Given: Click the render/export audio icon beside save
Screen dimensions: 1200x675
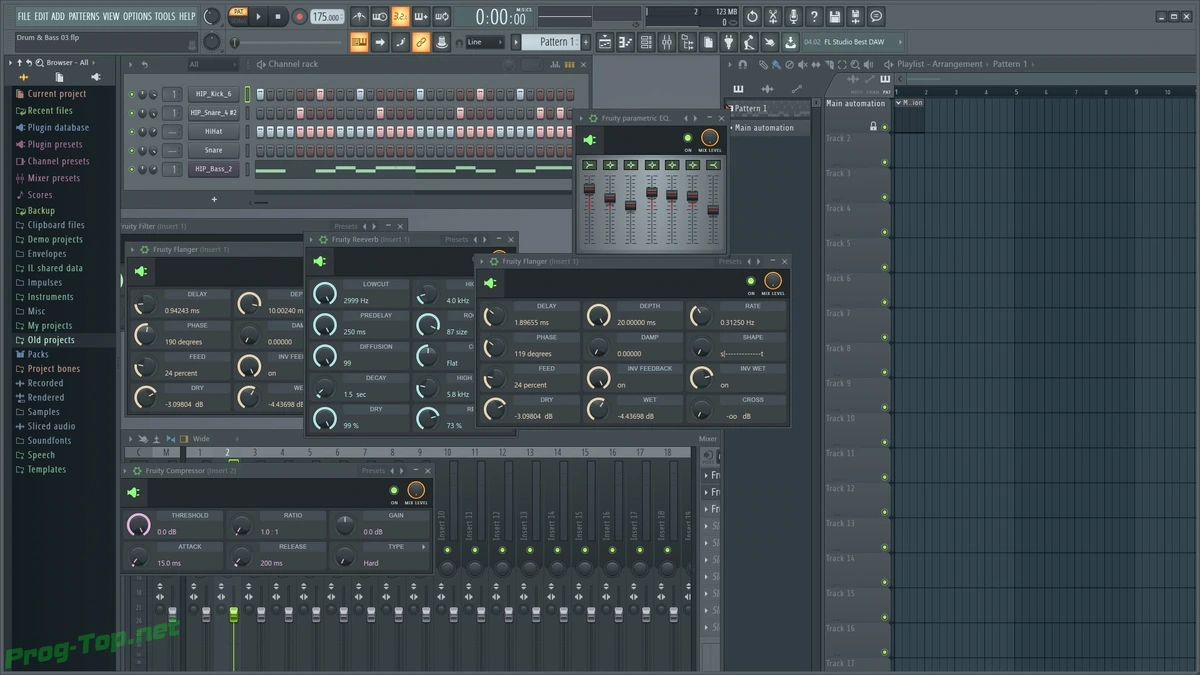Looking at the screenshot, I should coord(856,17).
